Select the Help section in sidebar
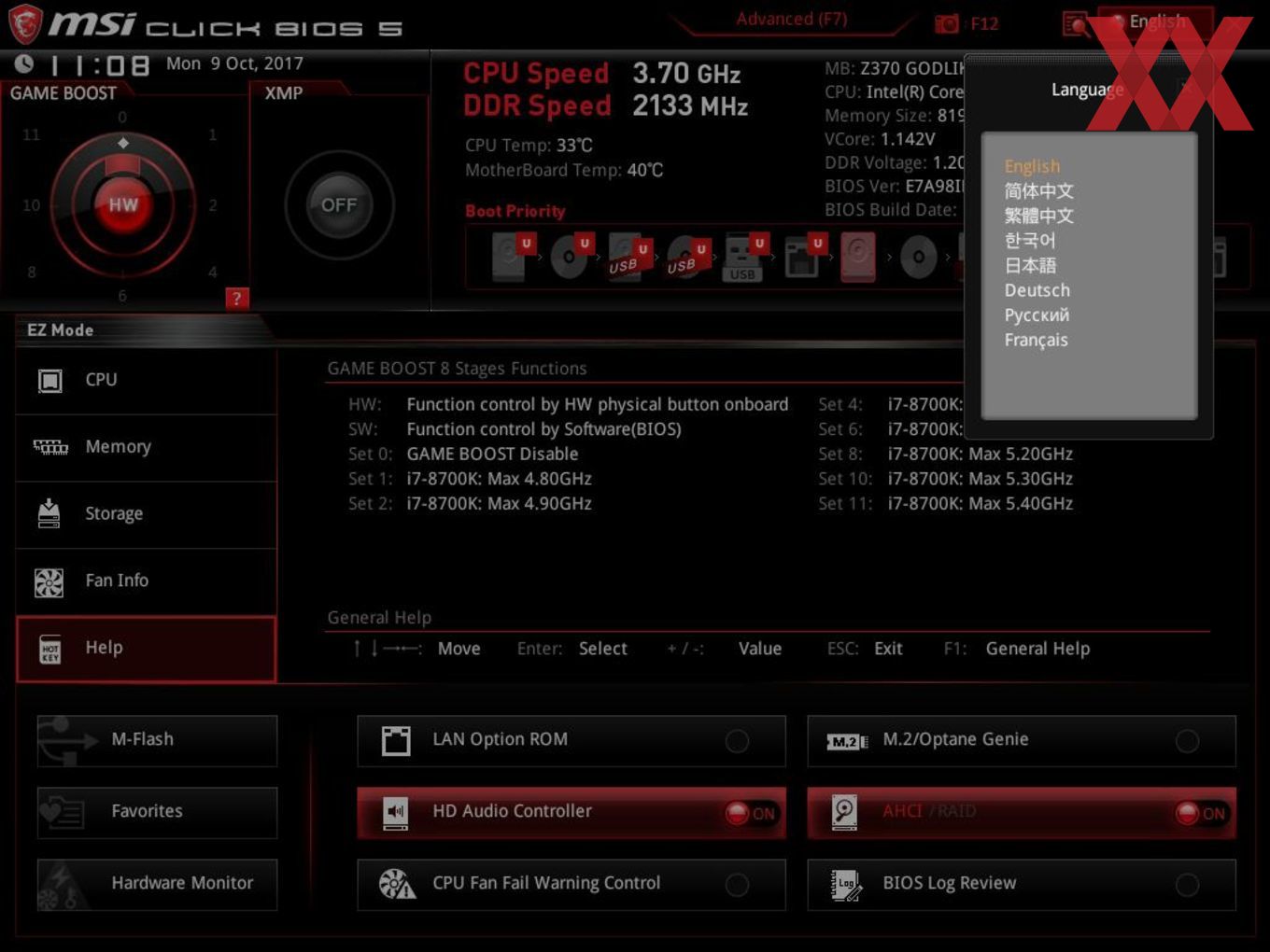Screen dimensions: 1270x952 point(147,648)
